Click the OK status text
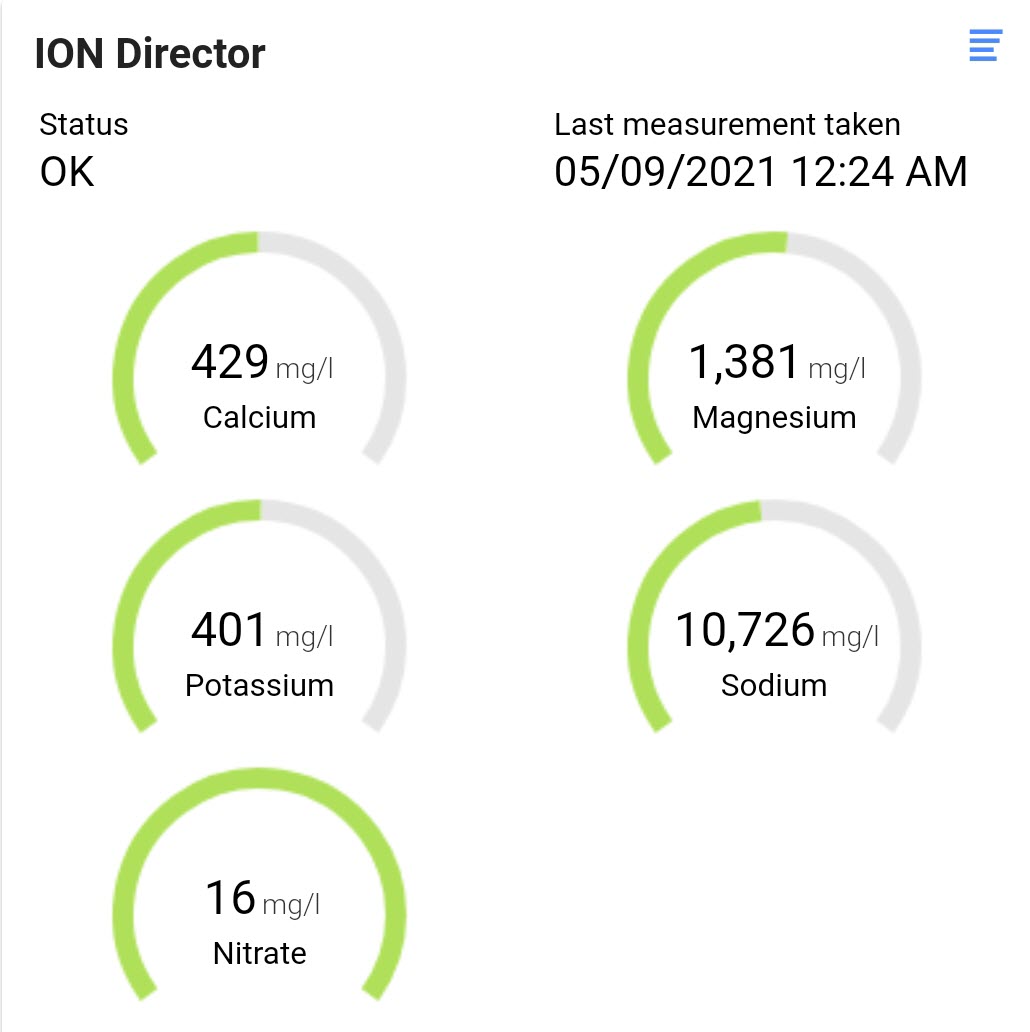The height and width of the screenshot is (1032, 1030). click(65, 171)
